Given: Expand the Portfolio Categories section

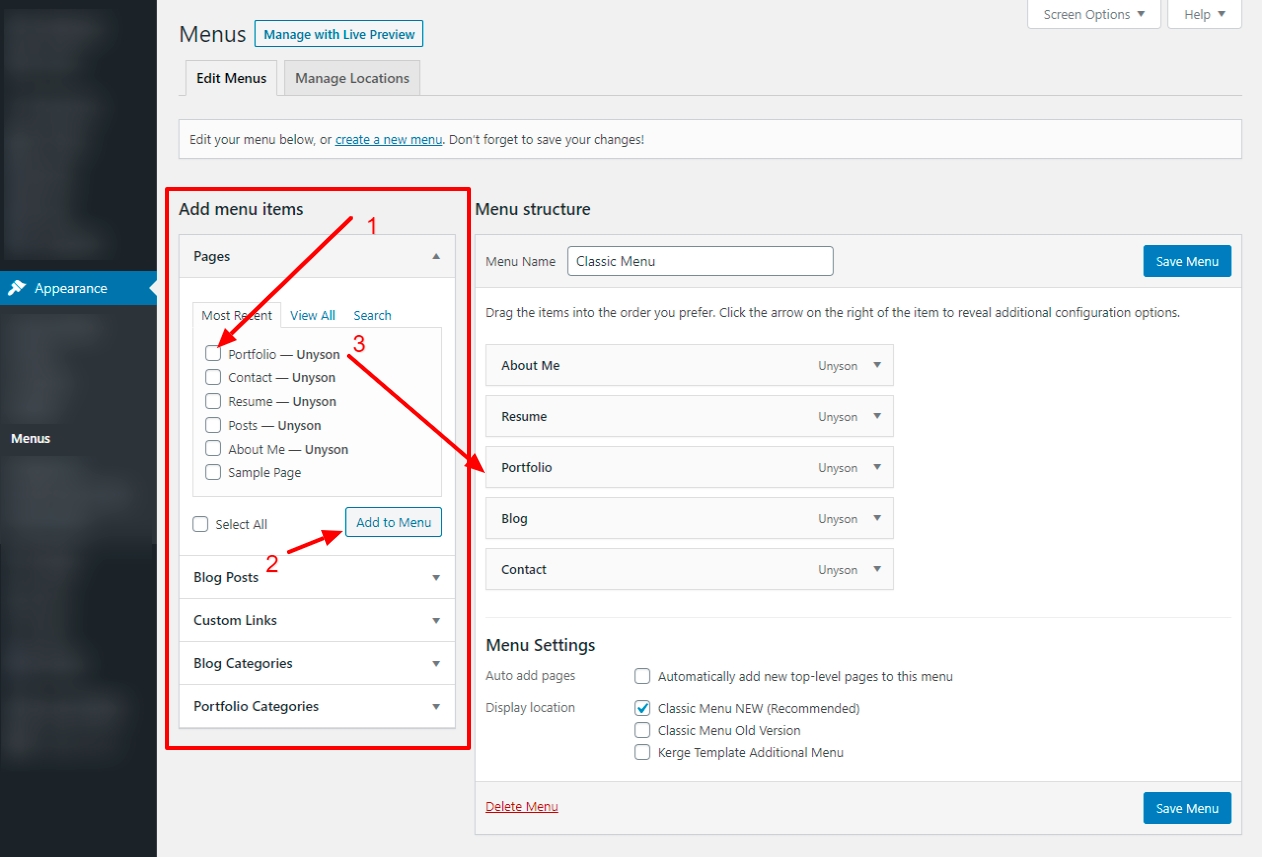Looking at the screenshot, I should [x=436, y=707].
